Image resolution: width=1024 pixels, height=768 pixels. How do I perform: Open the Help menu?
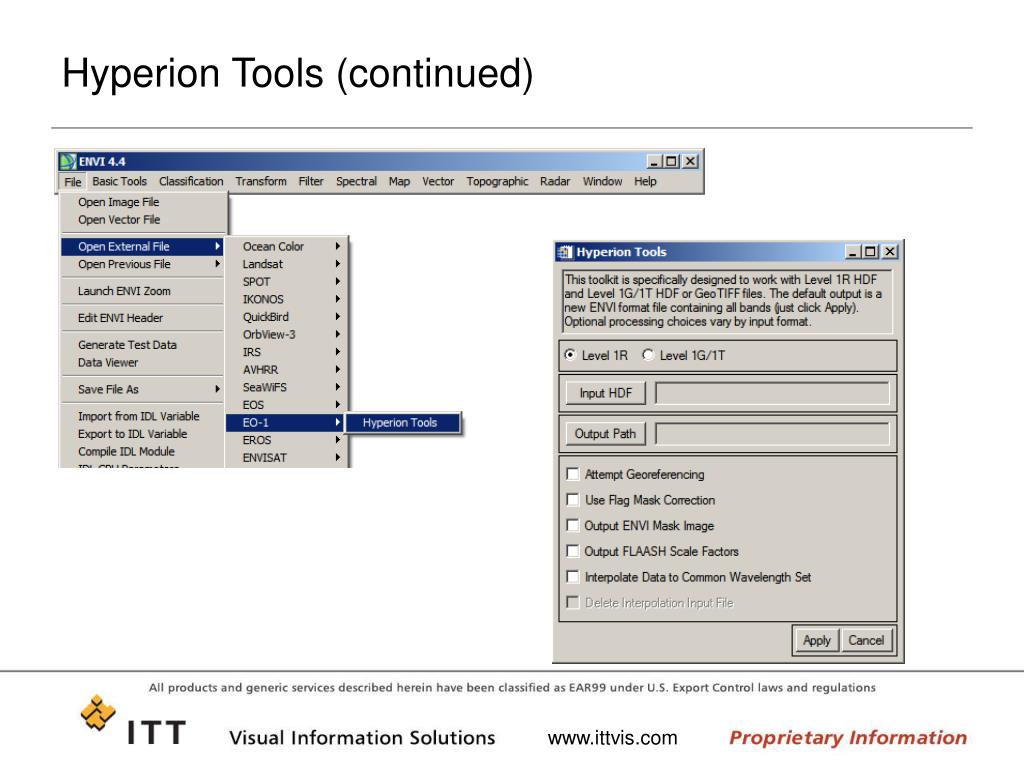(645, 182)
